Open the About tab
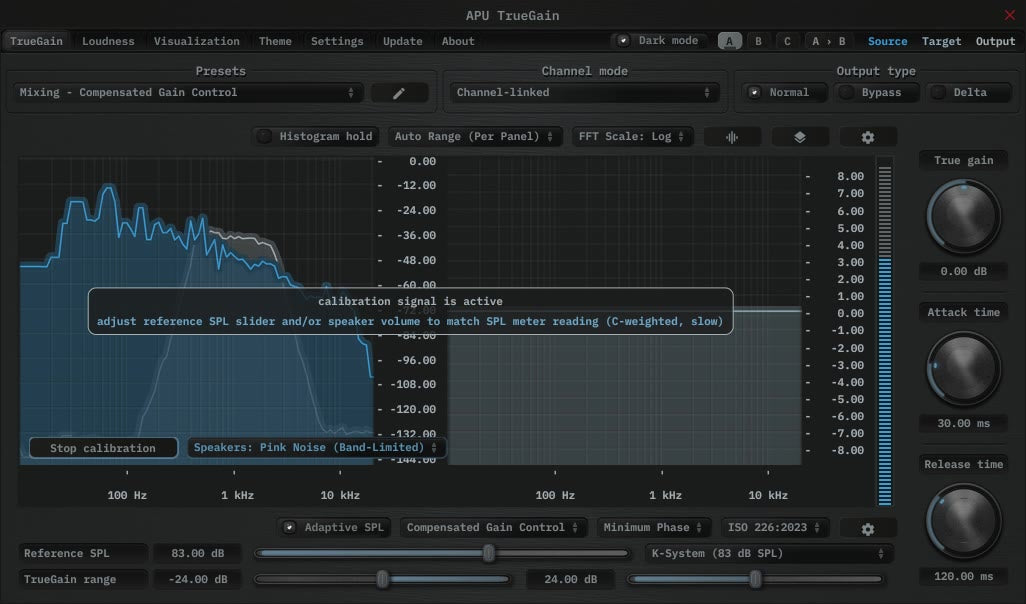The width and height of the screenshot is (1026, 604). pyautogui.click(x=458, y=41)
